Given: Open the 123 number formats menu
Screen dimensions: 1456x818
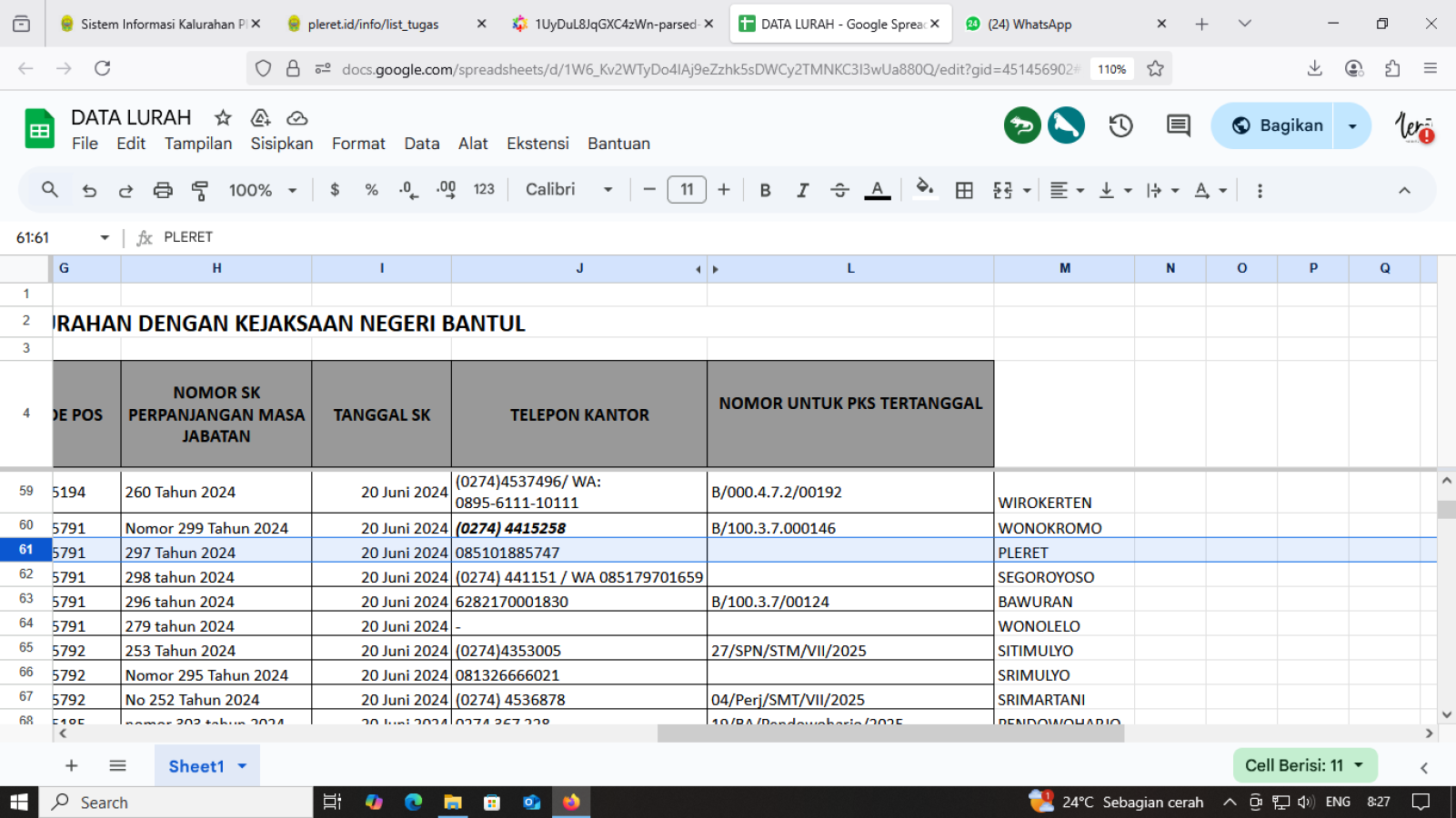Looking at the screenshot, I should (x=484, y=190).
